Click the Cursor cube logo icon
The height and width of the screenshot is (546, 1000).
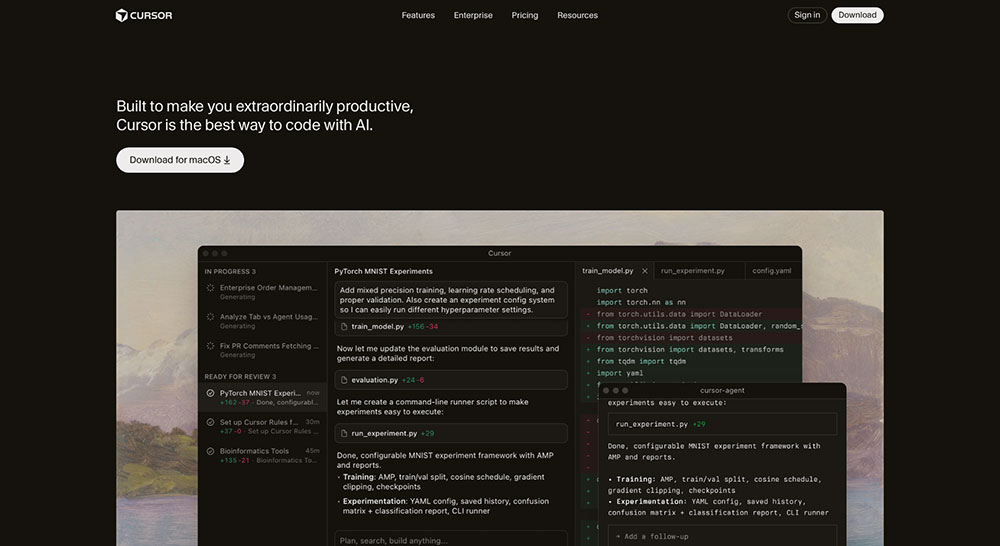pyautogui.click(x=121, y=15)
